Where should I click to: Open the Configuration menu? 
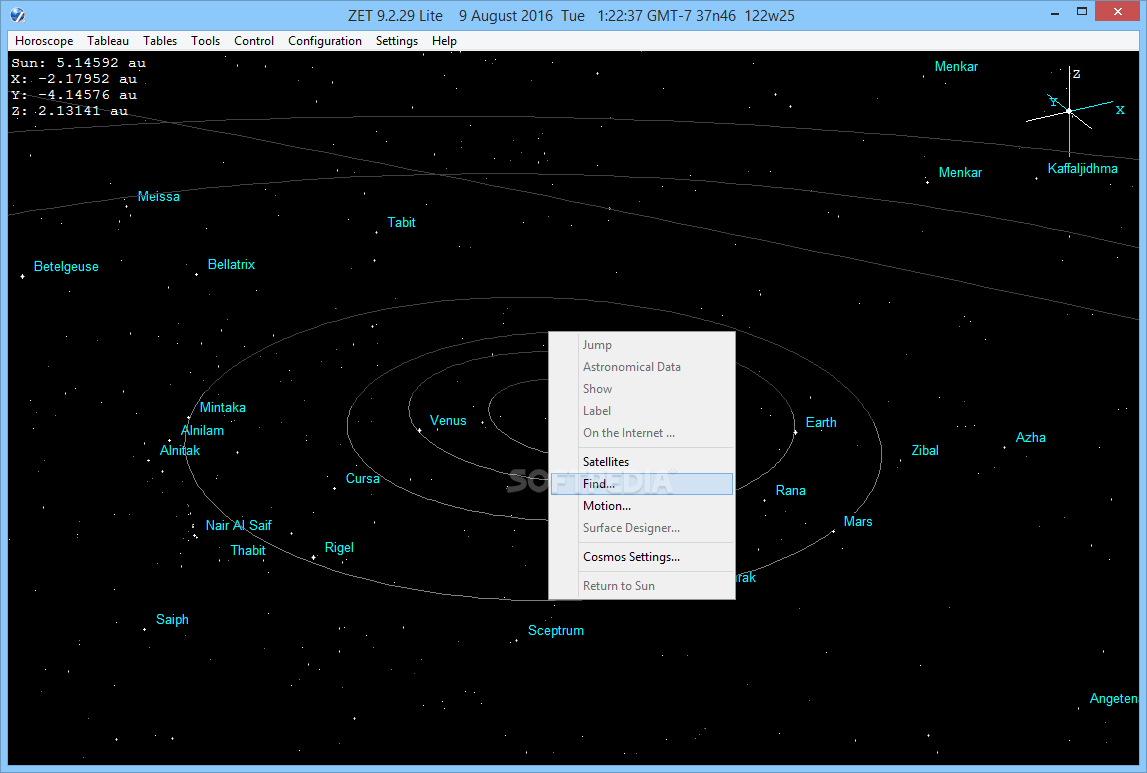[325, 41]
